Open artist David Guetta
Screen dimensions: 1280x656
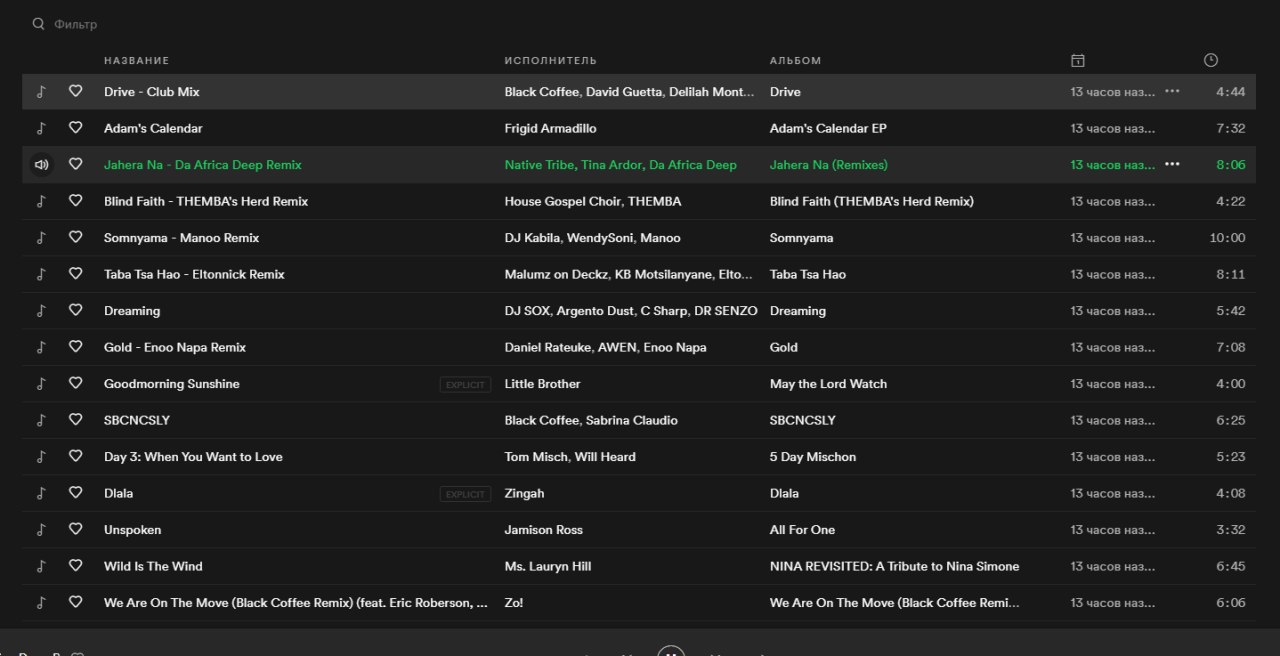tap(623, 92)
